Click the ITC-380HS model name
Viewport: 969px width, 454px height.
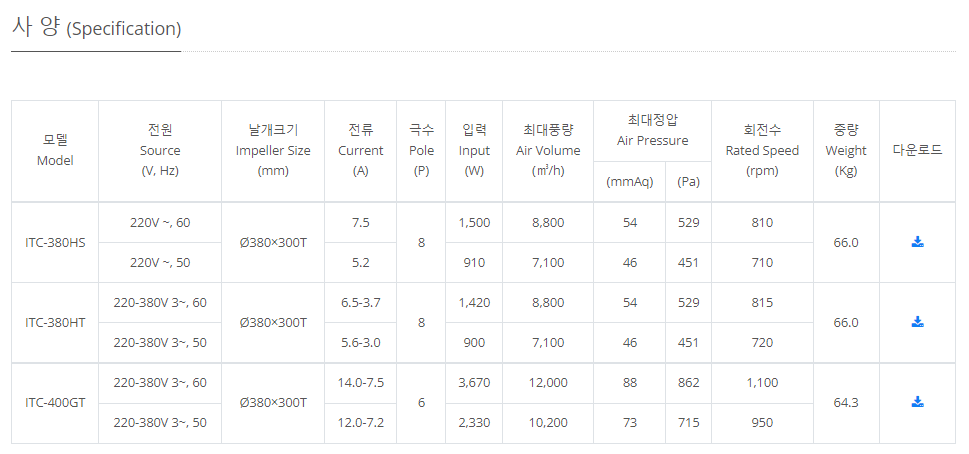(x=55, y=242)
